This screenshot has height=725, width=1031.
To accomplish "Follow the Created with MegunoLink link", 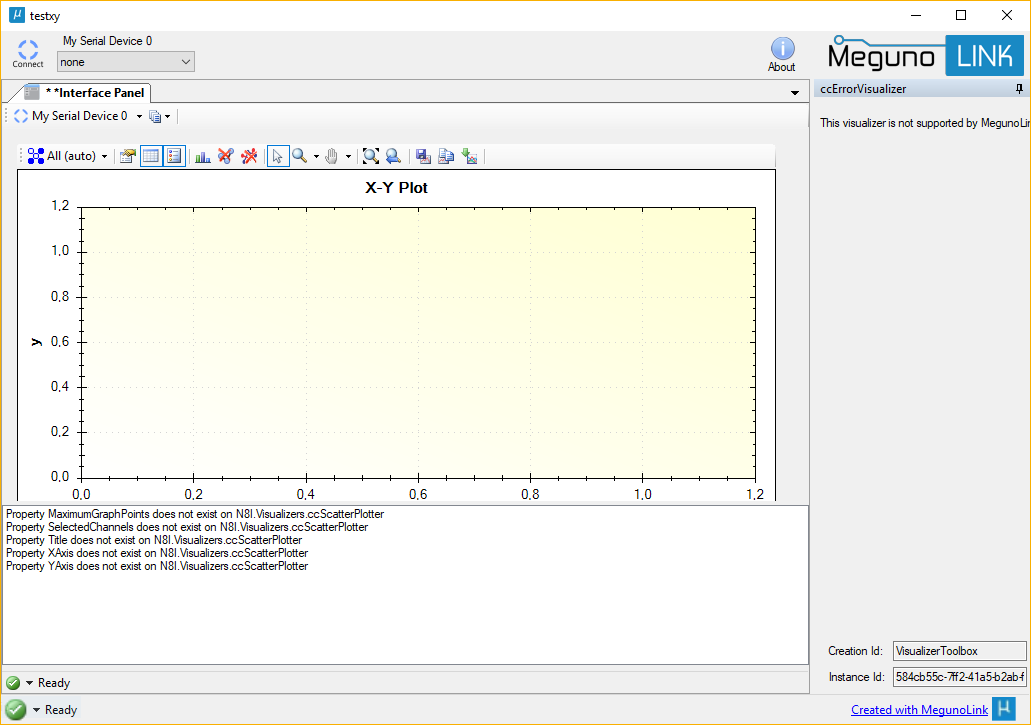I will [919, 710].
